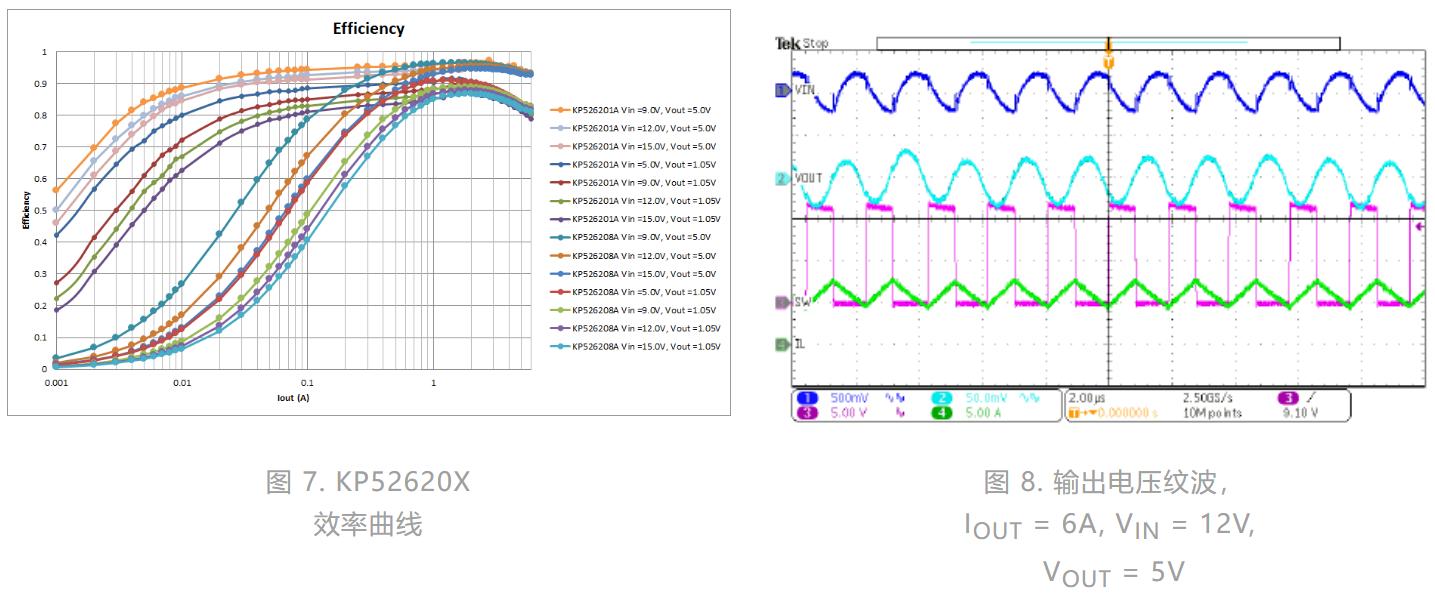Click the IOUT = 6A, VIN = 12V caption line

[1108, 524]
